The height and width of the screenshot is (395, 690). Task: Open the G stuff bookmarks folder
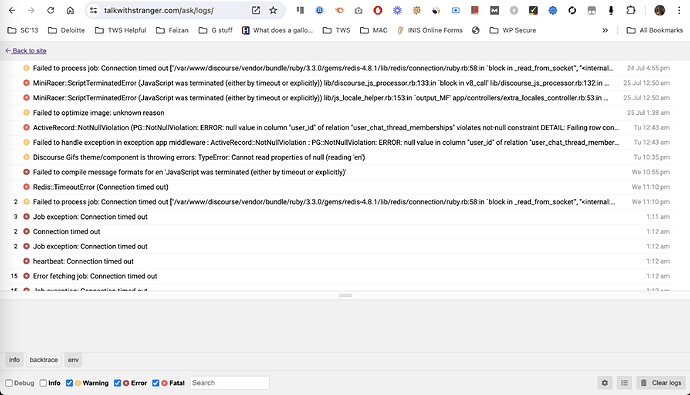tap(216, 30)
